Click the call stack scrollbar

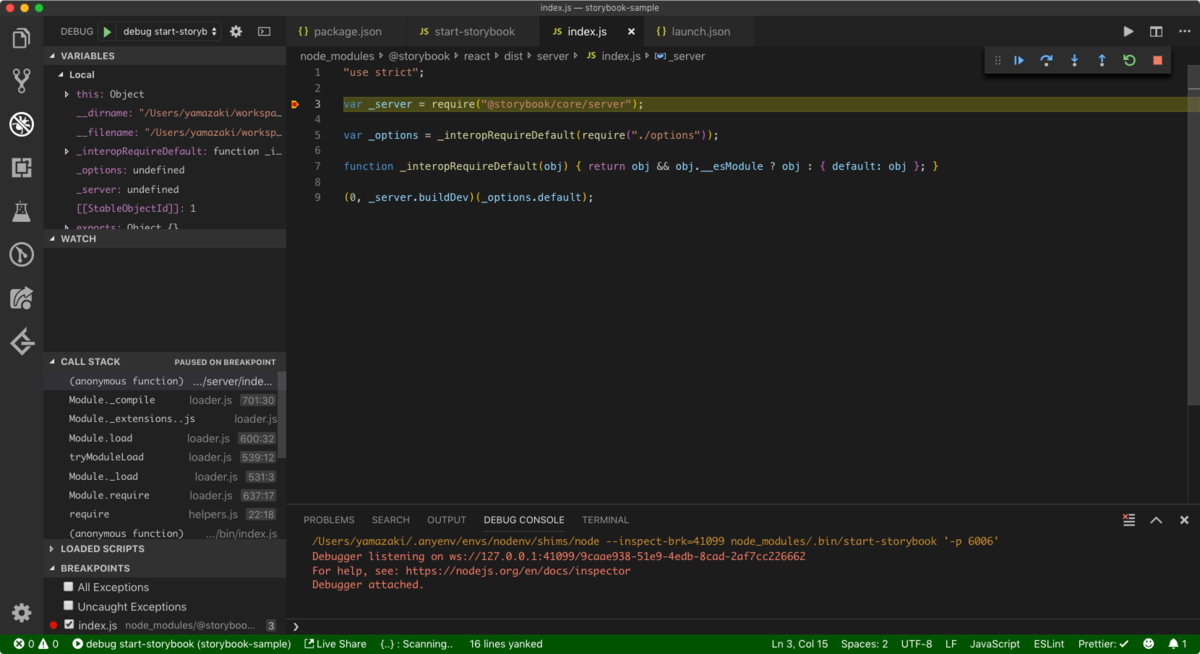point(282,415)
